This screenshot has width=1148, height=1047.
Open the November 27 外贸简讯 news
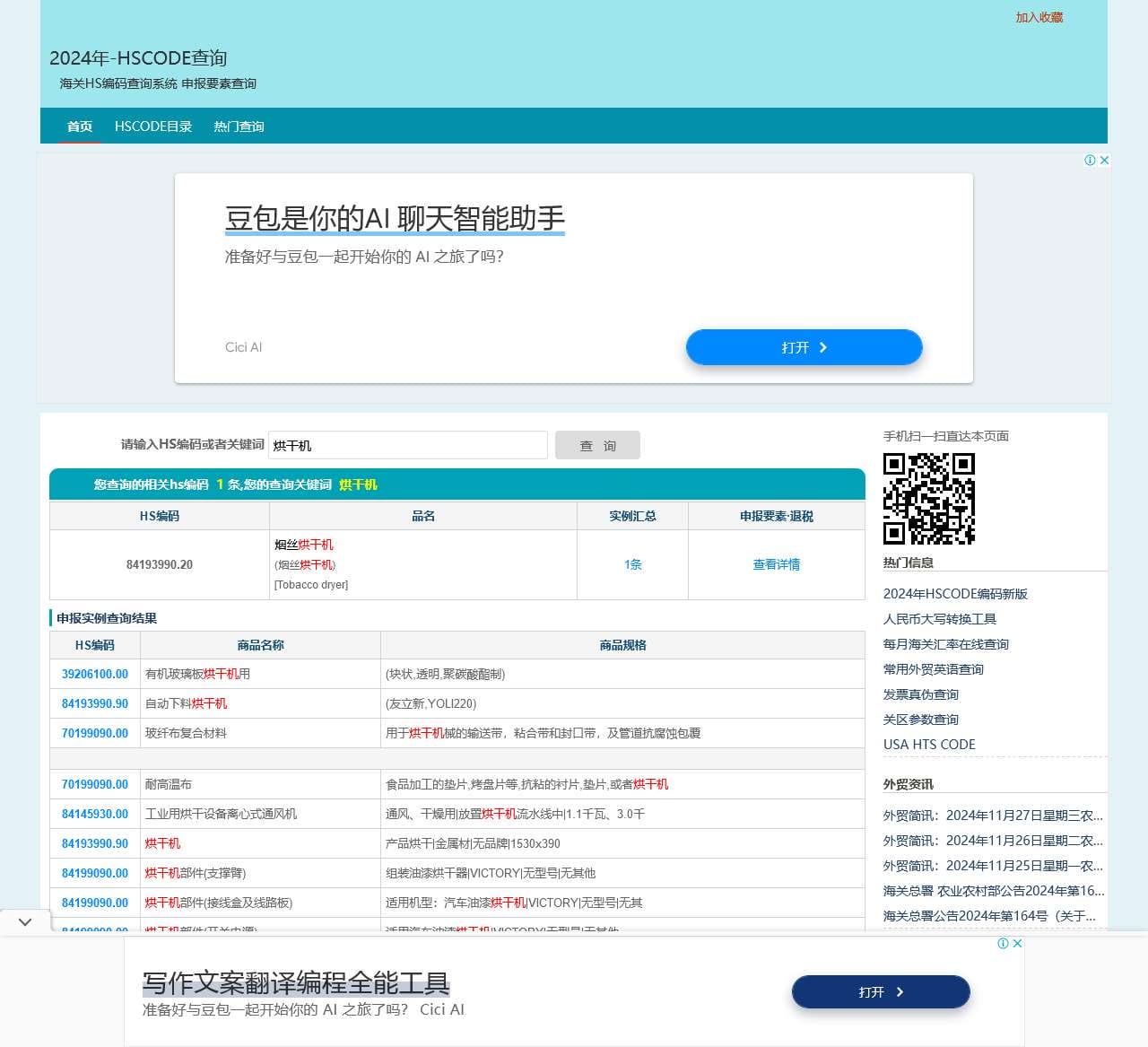(990, 816)
